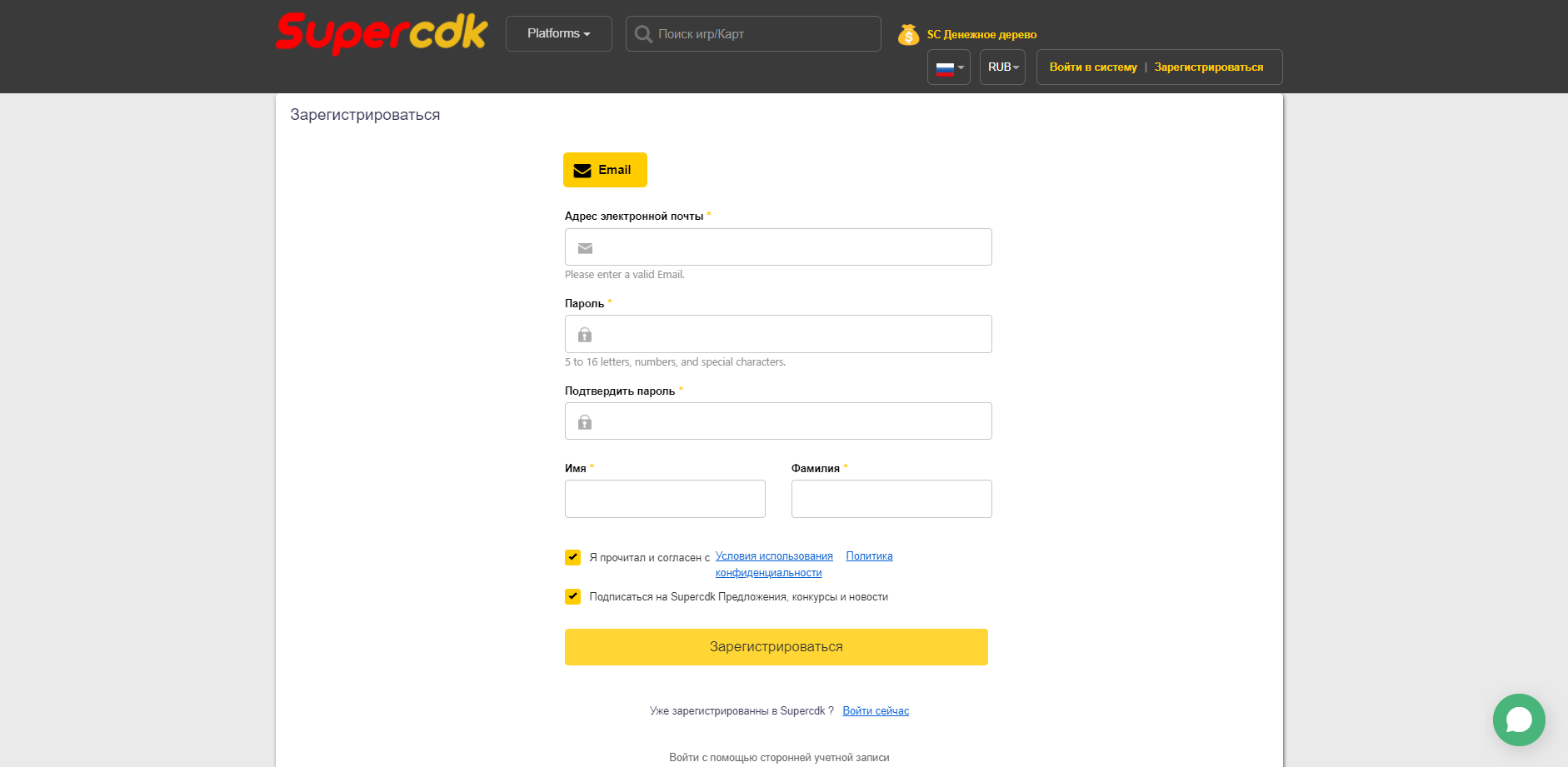Open SC Денежное дерево menu item

click(981, 35)
